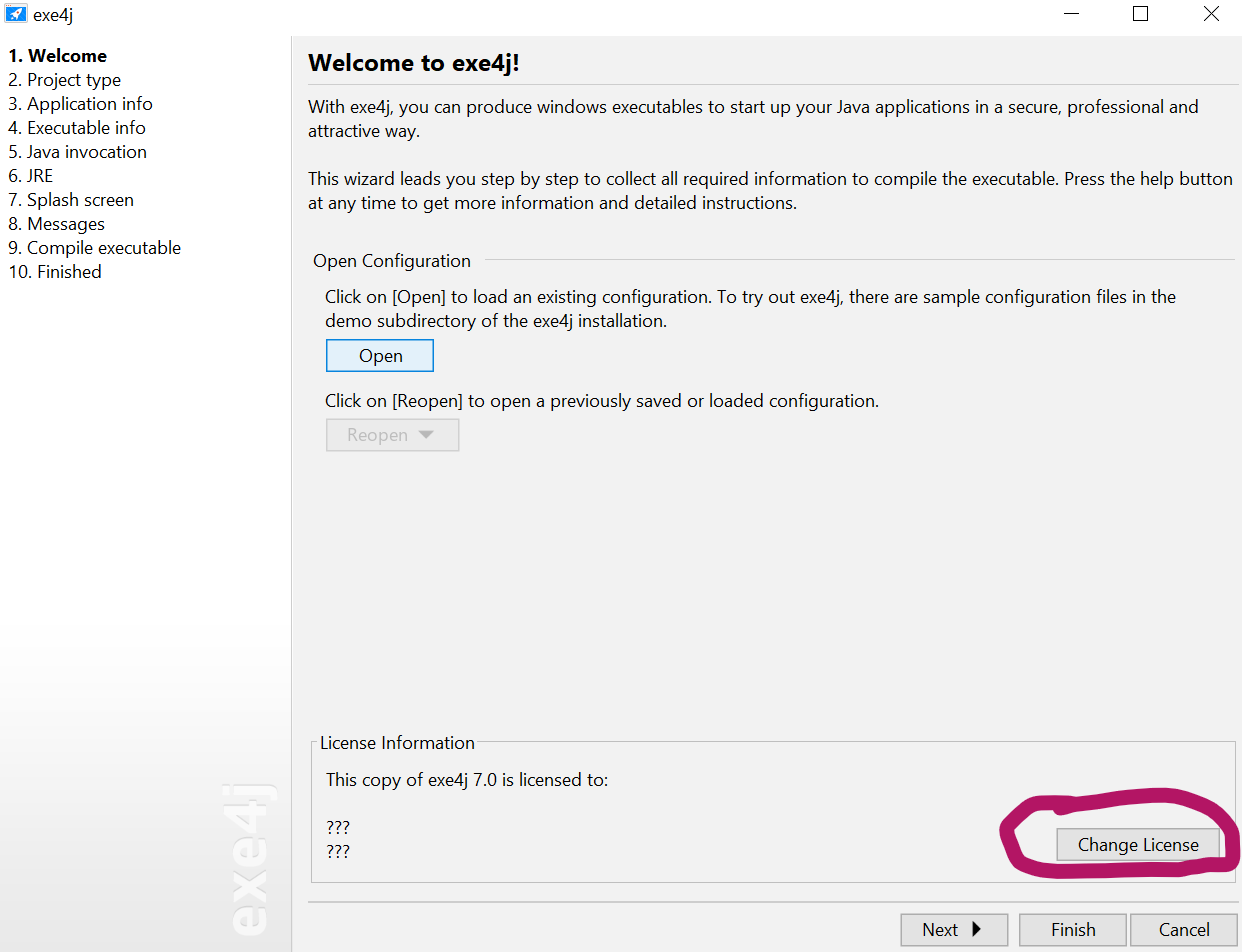This screenshot has height=952, width=1243.
Task: Maximize the exe4j window
Action: pos(1140,15)
